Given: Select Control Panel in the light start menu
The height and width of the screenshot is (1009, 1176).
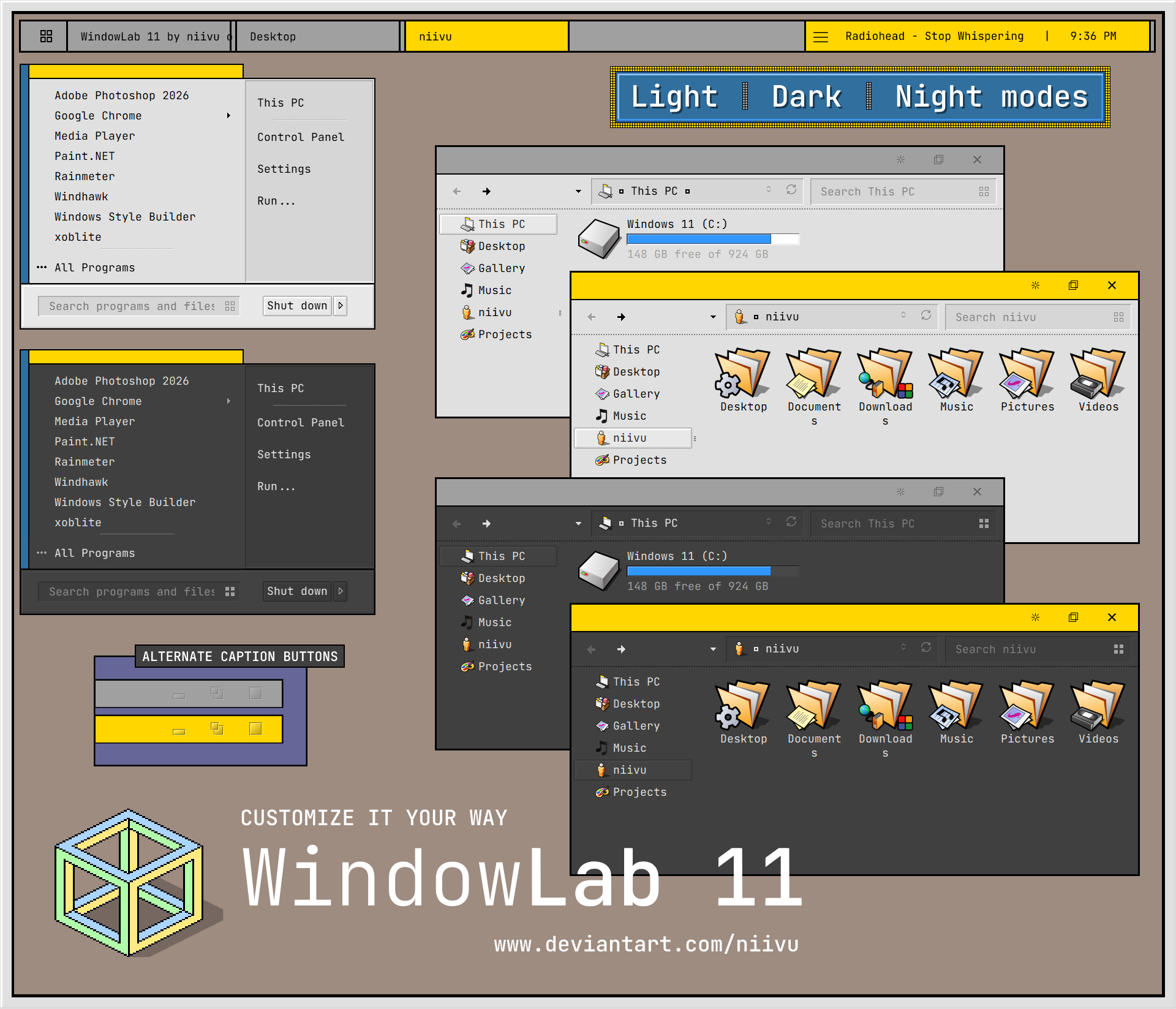Looking at the screenshot, I should (x=301, y=137).
